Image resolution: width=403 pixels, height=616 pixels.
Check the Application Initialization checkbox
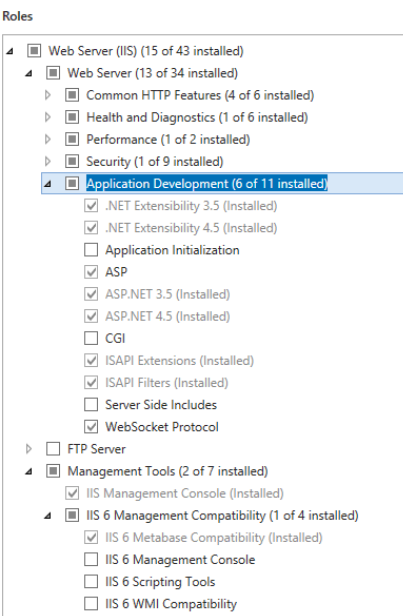[x=91, y=250]
